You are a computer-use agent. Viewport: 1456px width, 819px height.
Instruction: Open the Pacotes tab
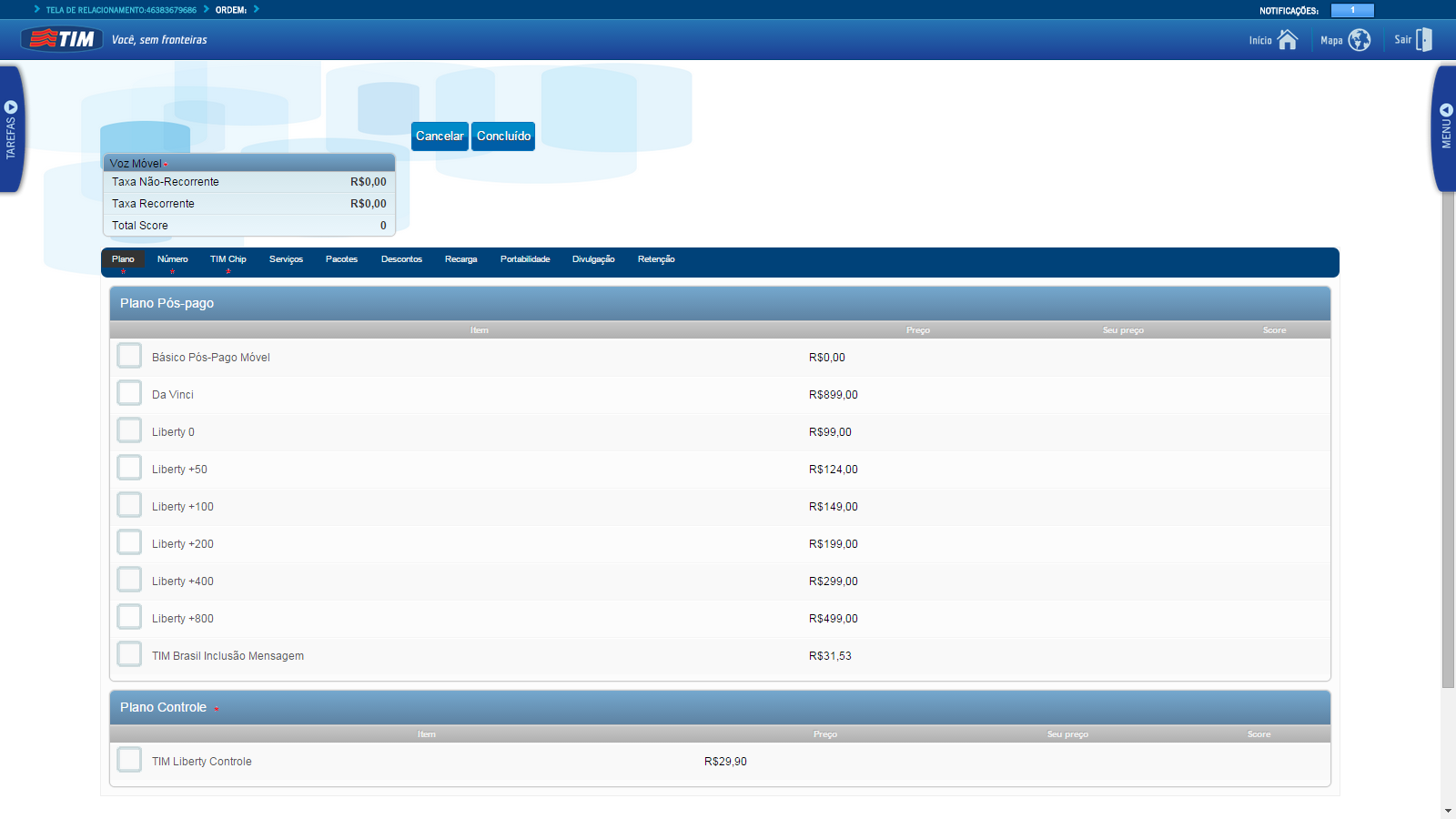click(x=341, y=259)
